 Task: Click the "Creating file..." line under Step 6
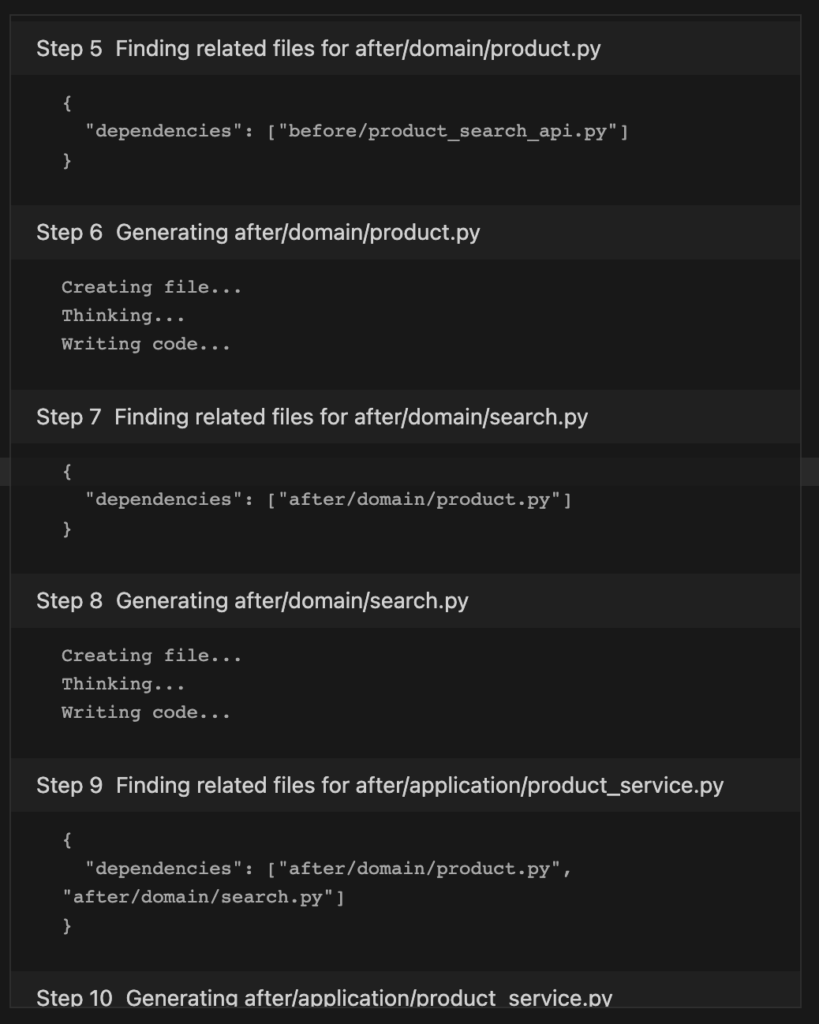152,287
